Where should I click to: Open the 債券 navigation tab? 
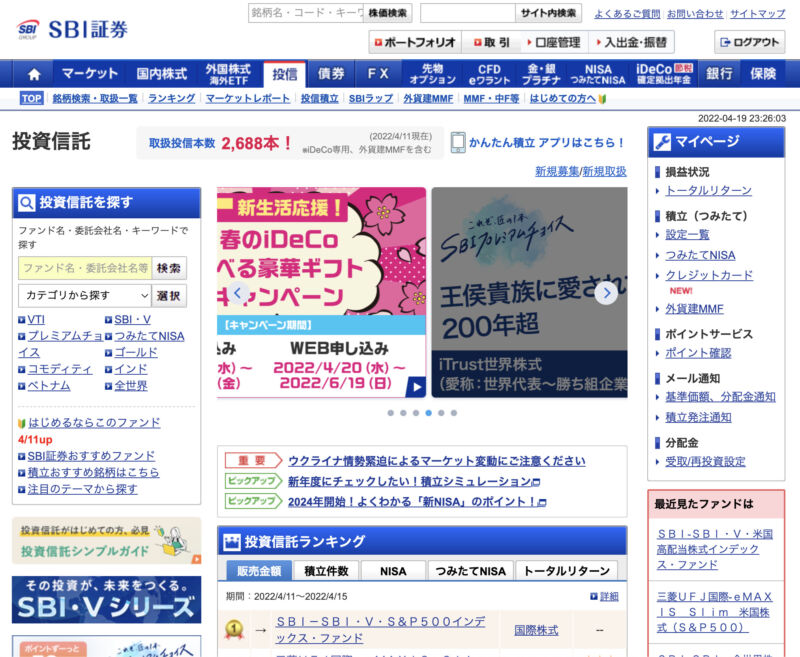(x=331, y=74)
